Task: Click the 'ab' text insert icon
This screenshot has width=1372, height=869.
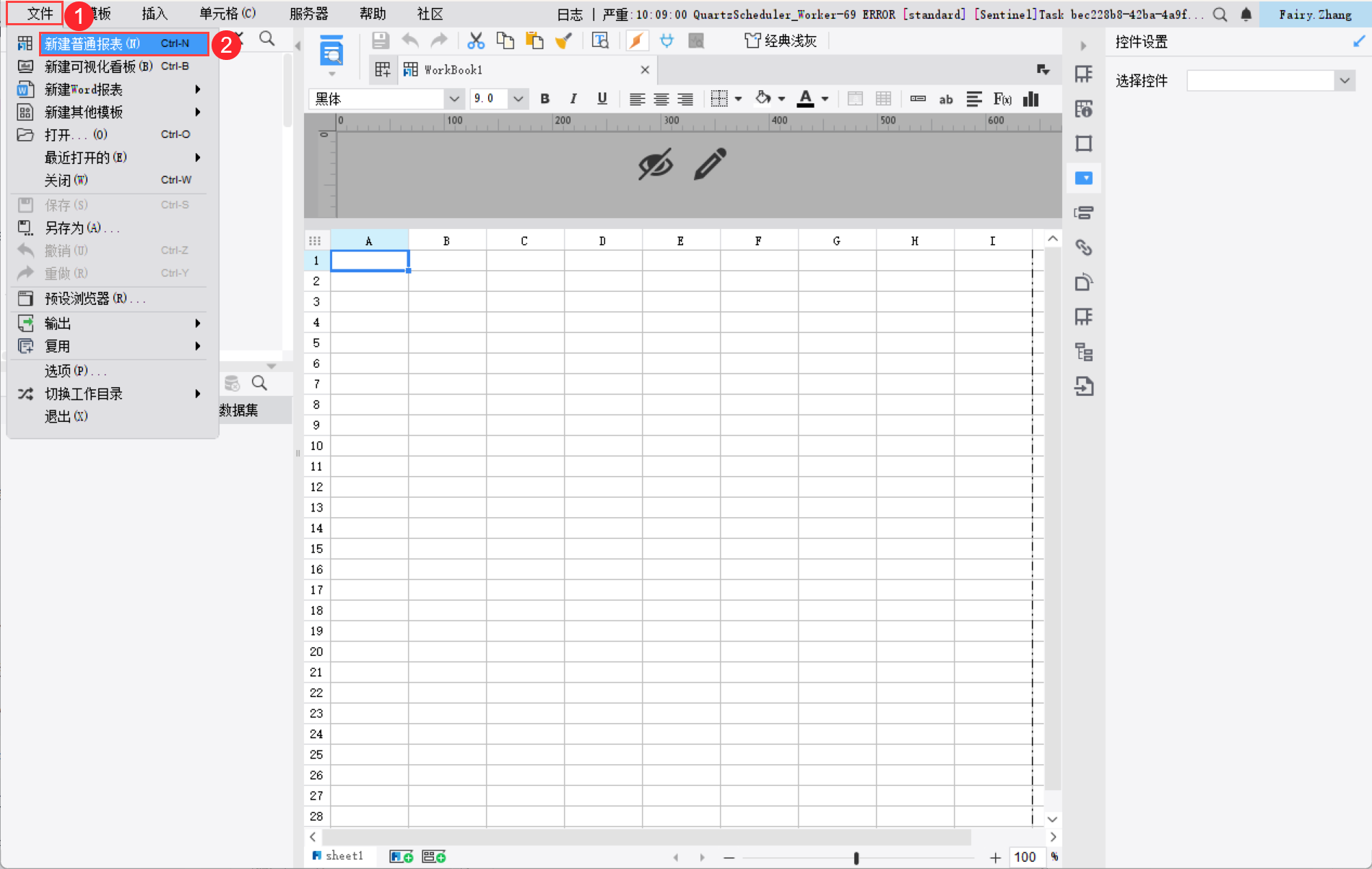Action: pyautogui.click(x=946, y=100)
